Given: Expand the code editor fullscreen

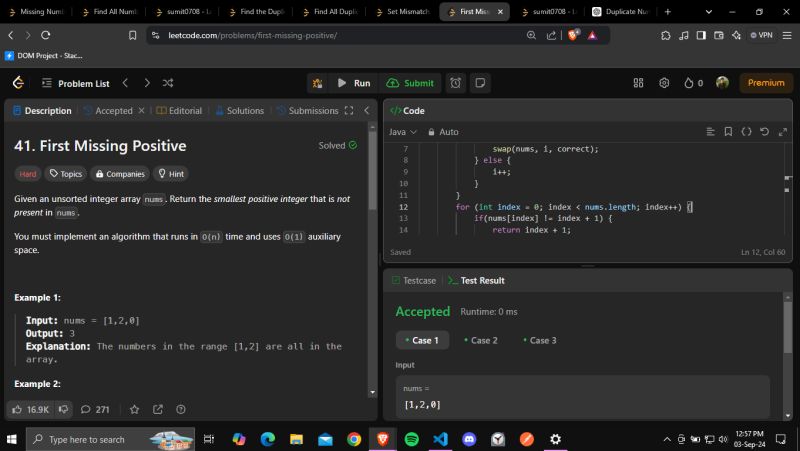Looking at the screenshot, I should (783, 132).
